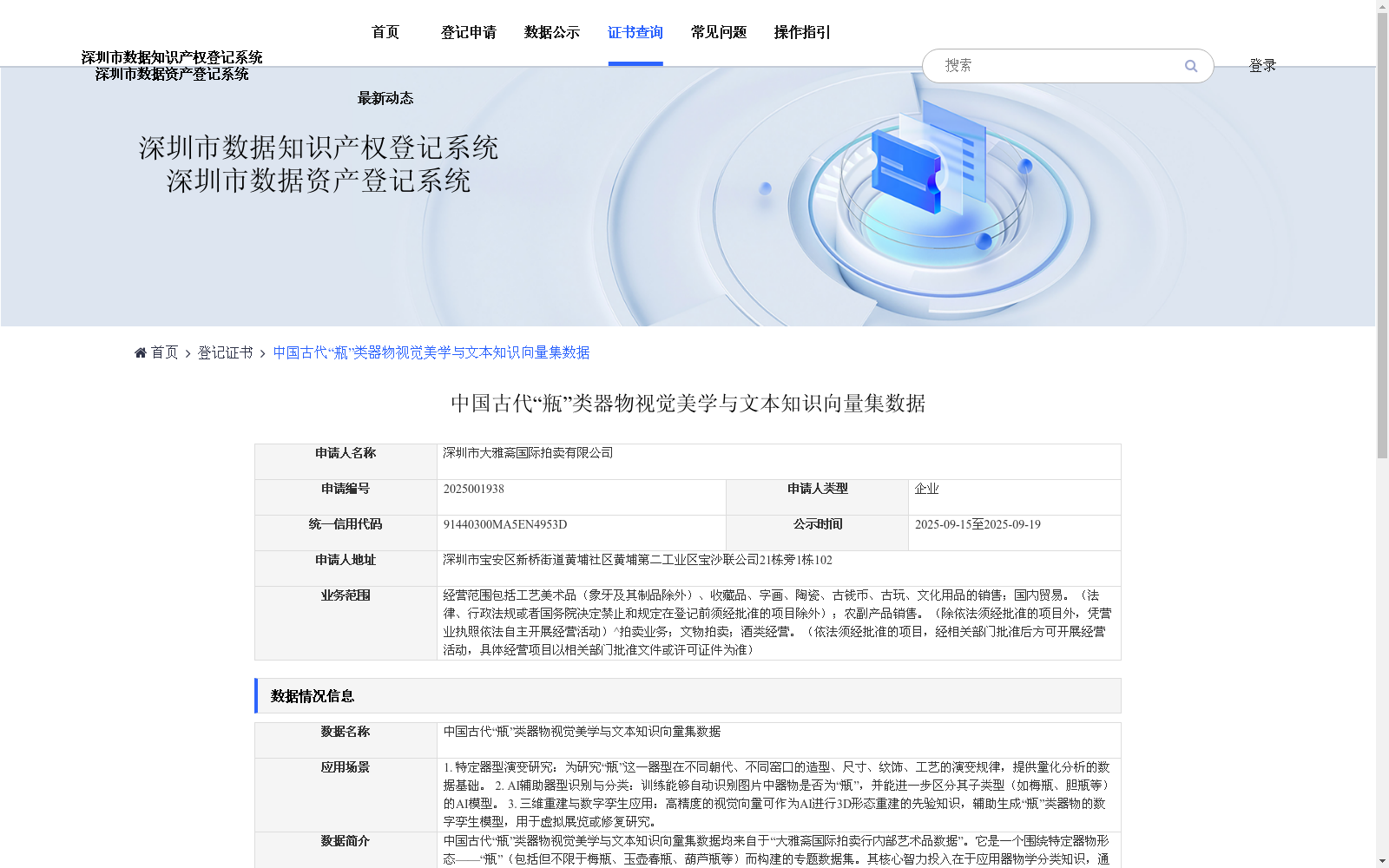Open the 常见问题 section
The width and height of the screenshot is (1389, 868).
(x=717, y=32)
